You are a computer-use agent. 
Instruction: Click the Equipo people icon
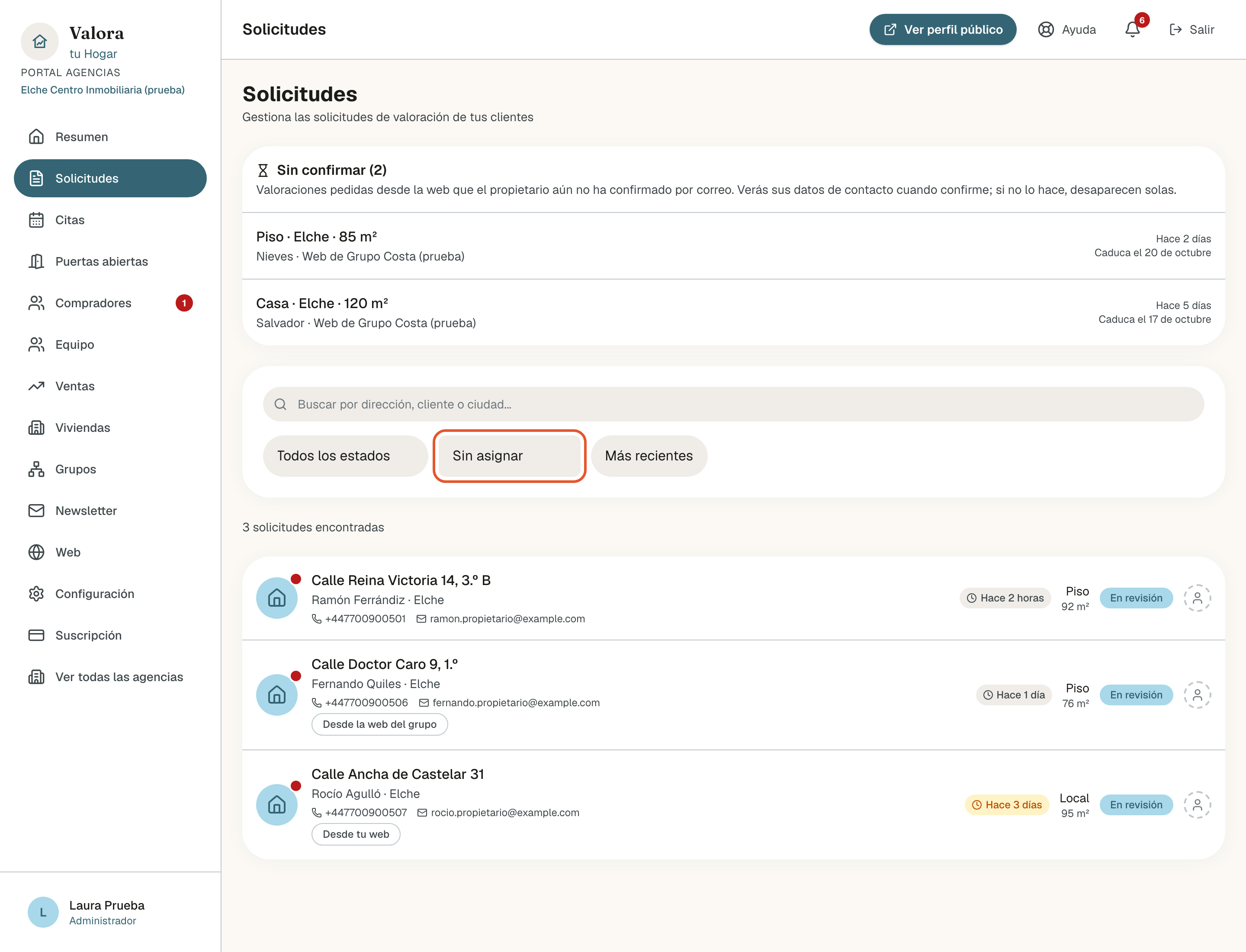(36, 344)
